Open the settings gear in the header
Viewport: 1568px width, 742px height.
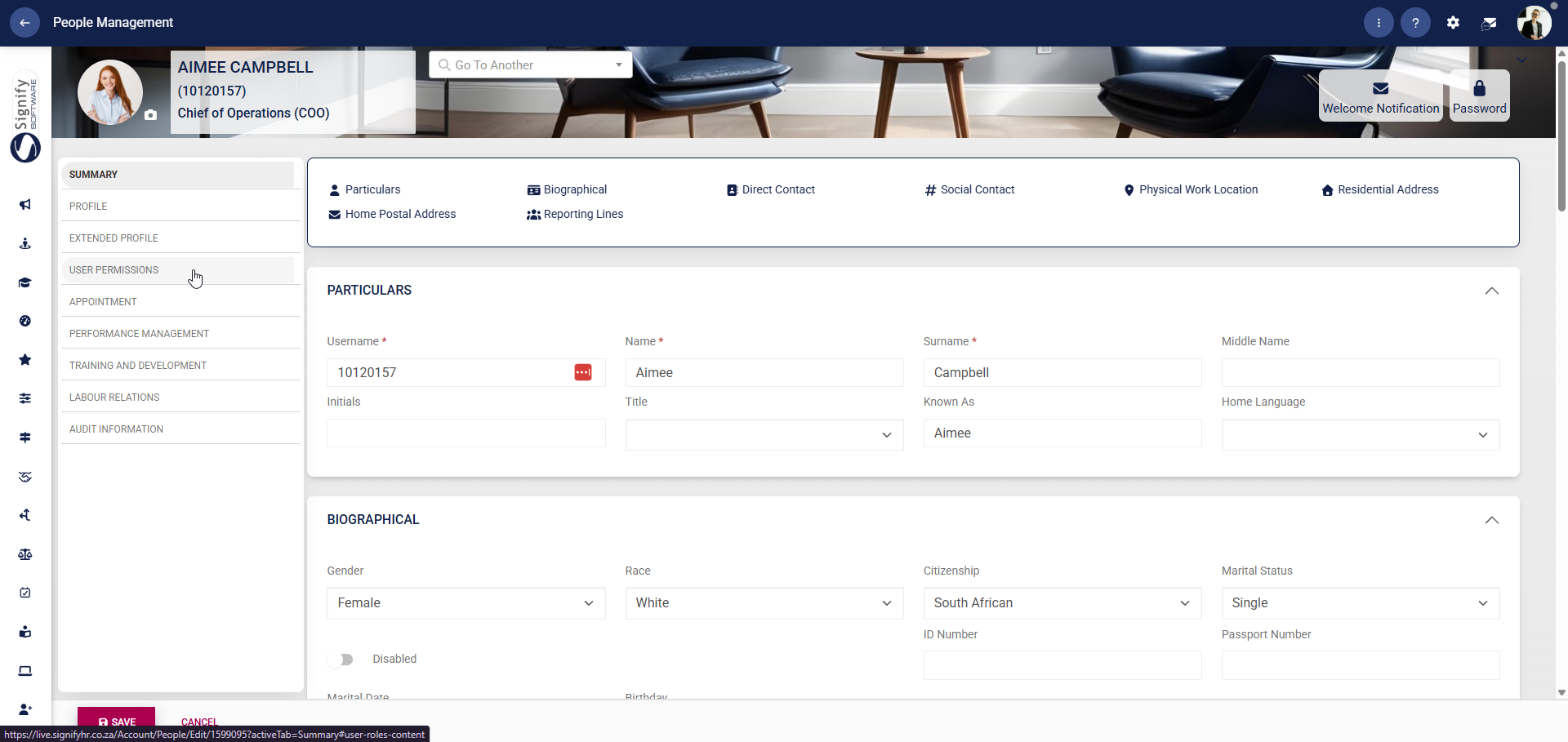1453,23
